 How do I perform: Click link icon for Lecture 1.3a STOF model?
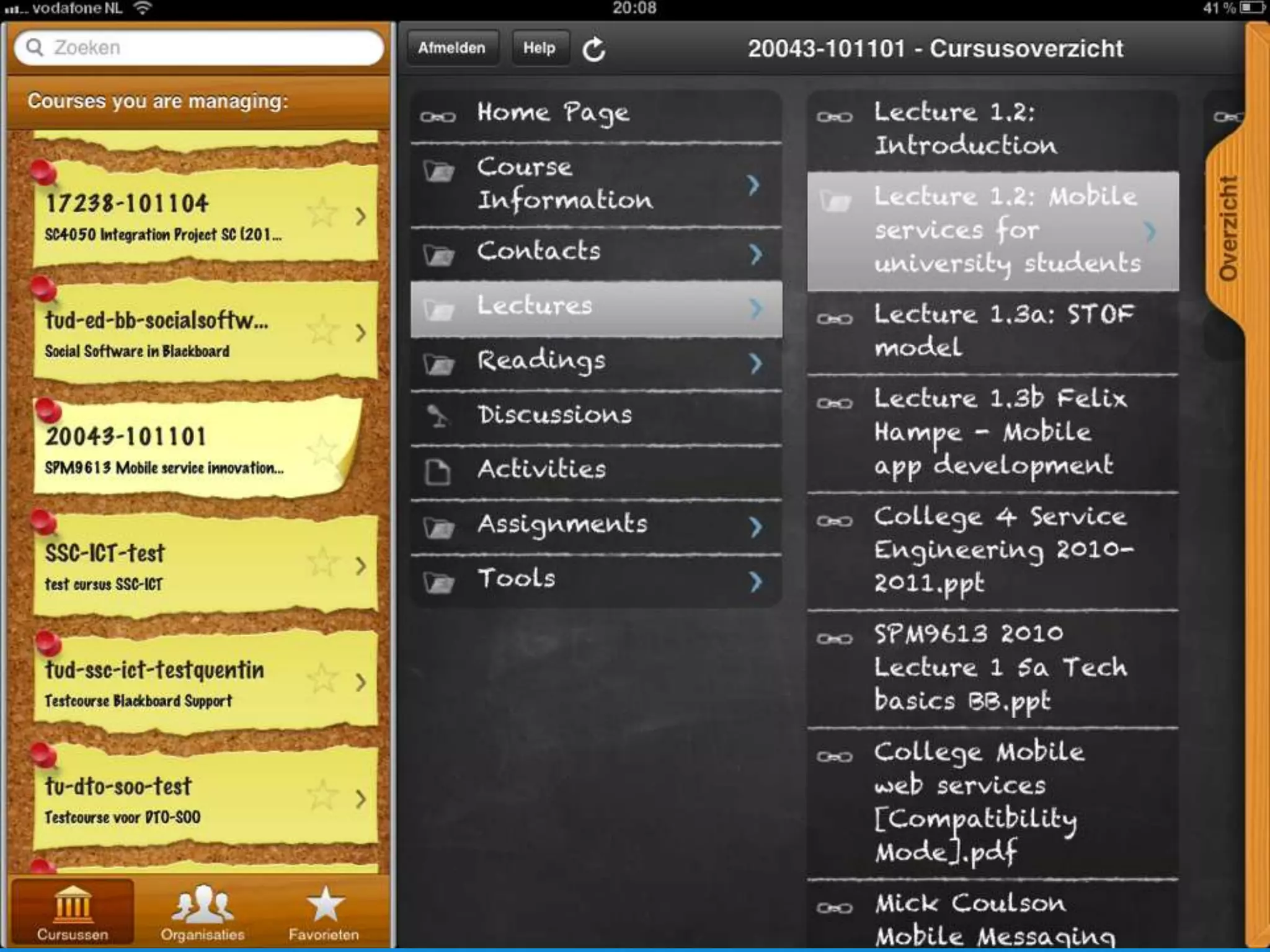pos(834,319)
